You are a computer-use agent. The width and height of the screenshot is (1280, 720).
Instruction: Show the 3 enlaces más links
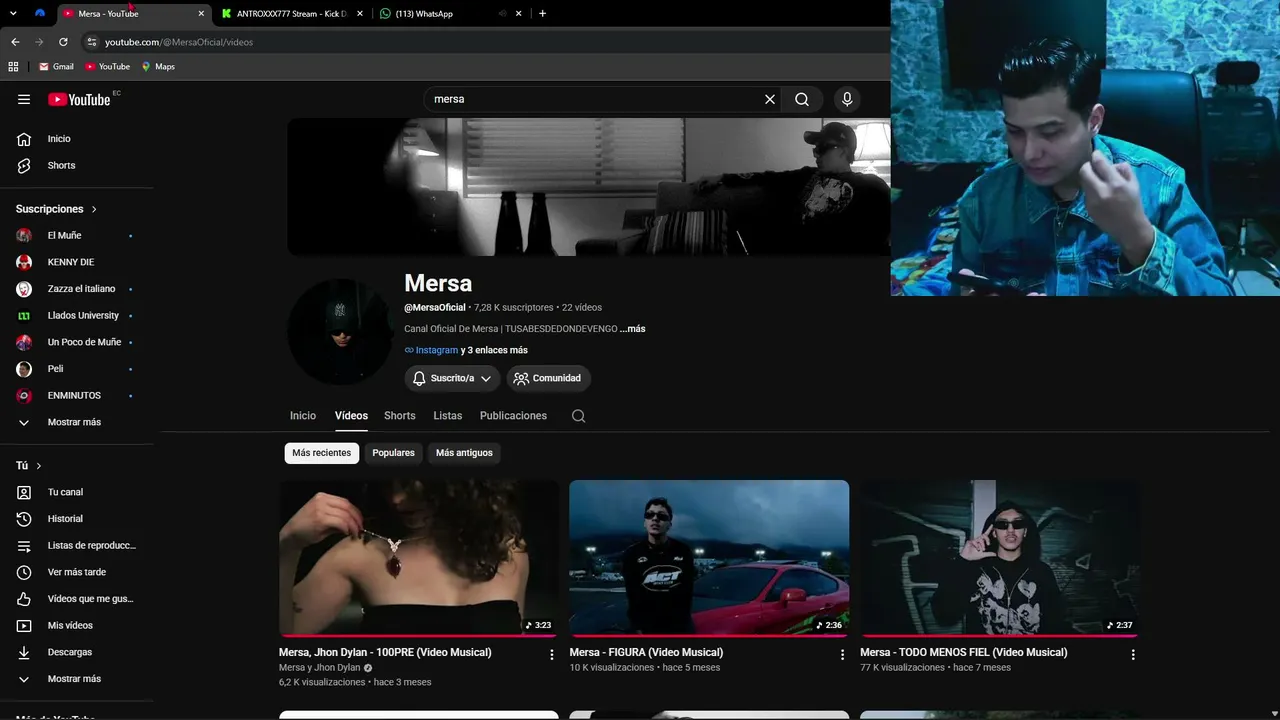[494, 350]
